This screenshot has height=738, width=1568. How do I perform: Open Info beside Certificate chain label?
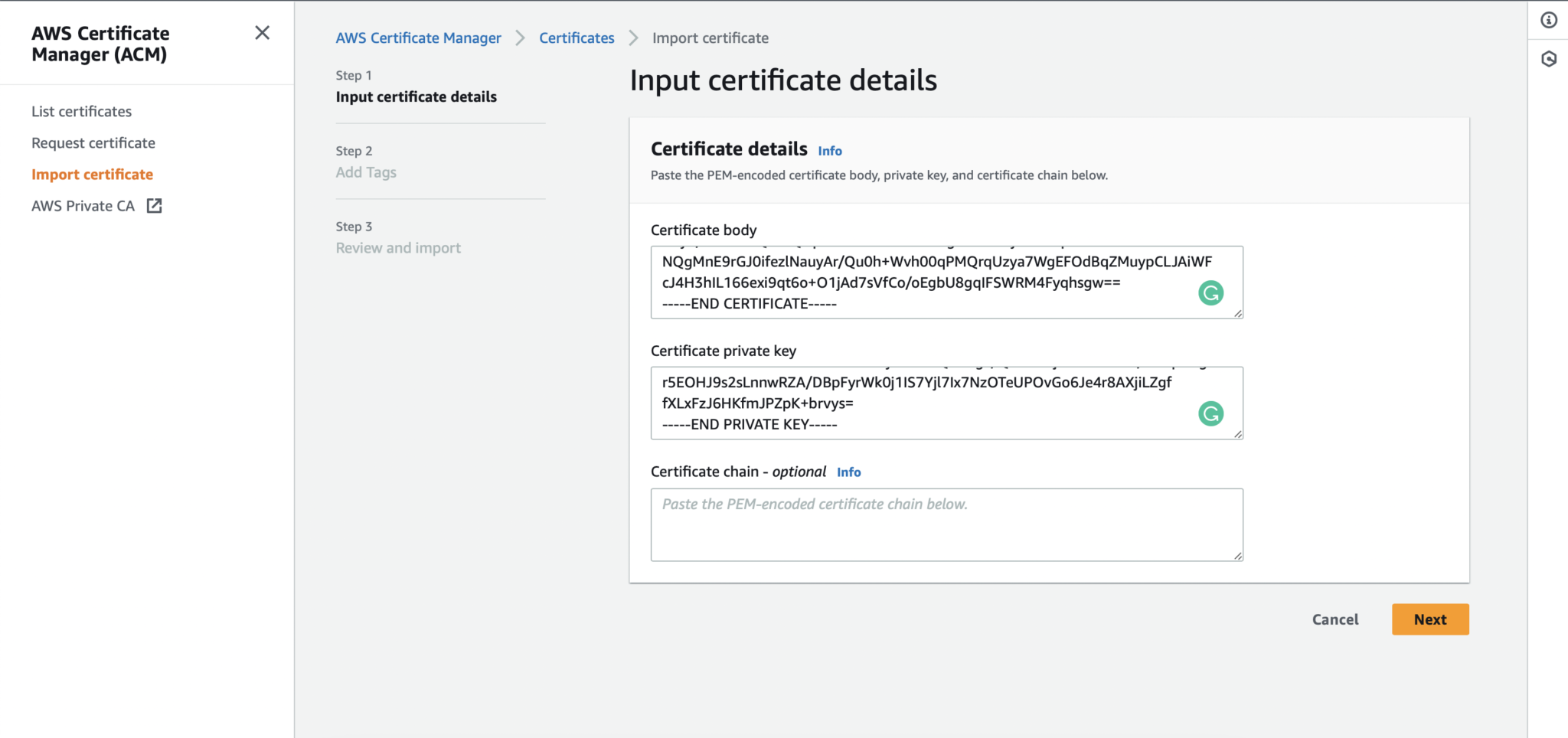tap(848, 472)
